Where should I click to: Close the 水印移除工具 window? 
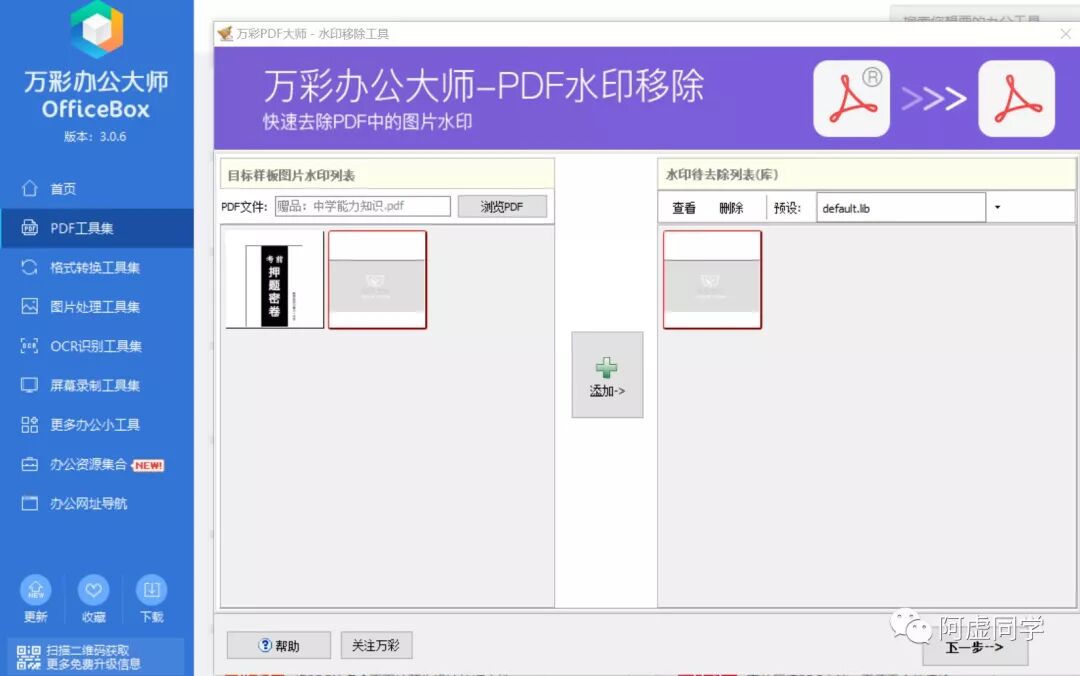1066,33
